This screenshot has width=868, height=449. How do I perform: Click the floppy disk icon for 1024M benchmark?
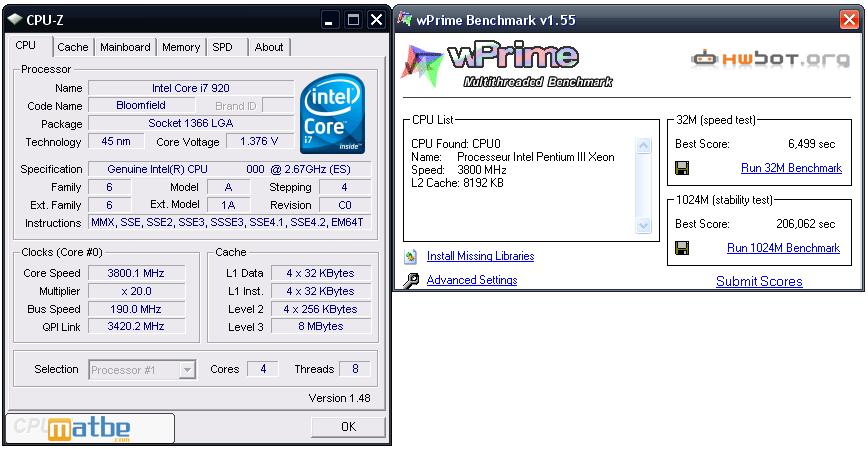click(x=683, y=247)
